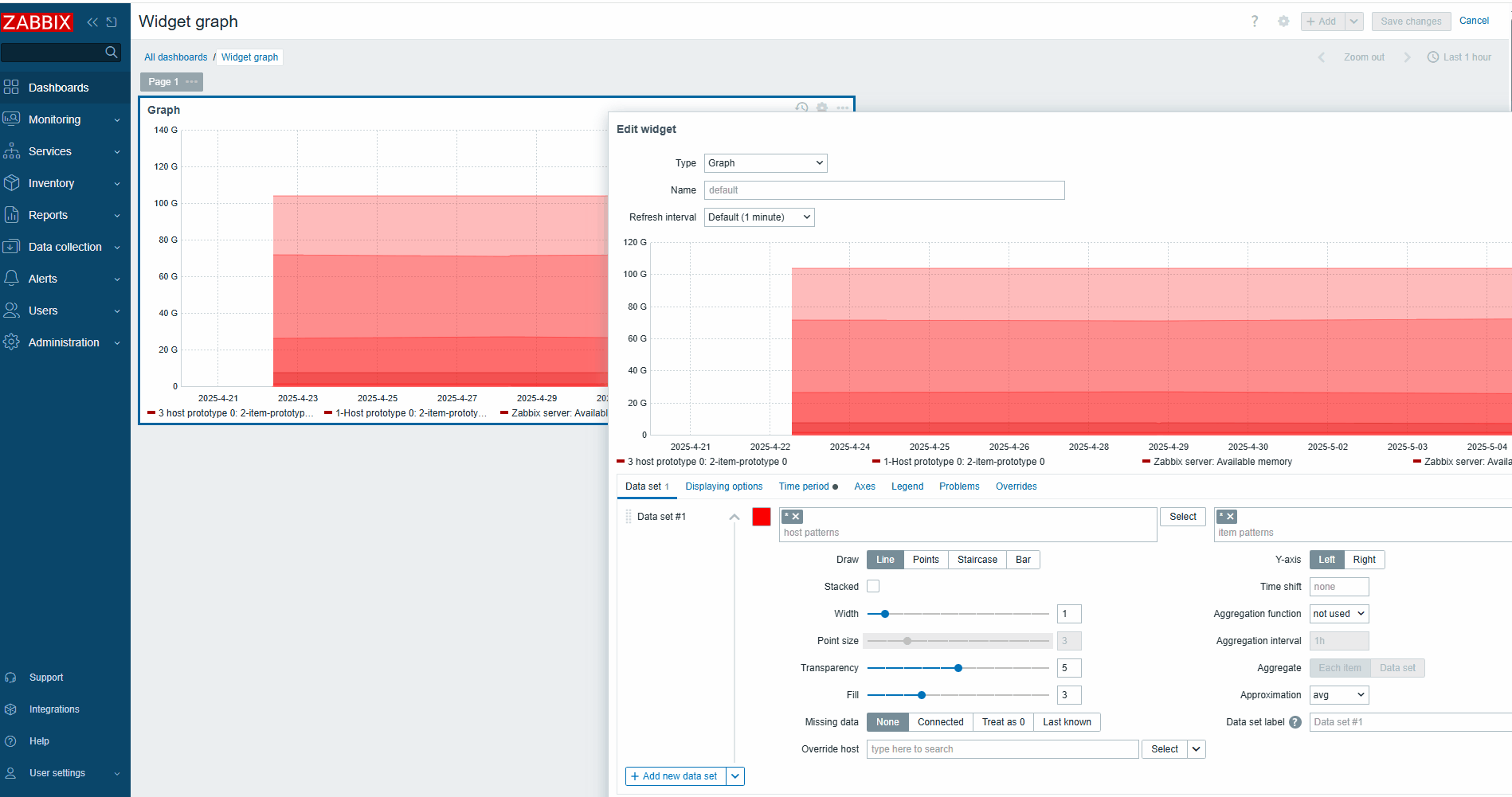
Task: Click the Users icon in sidebar
Action: tap(11, 311)
